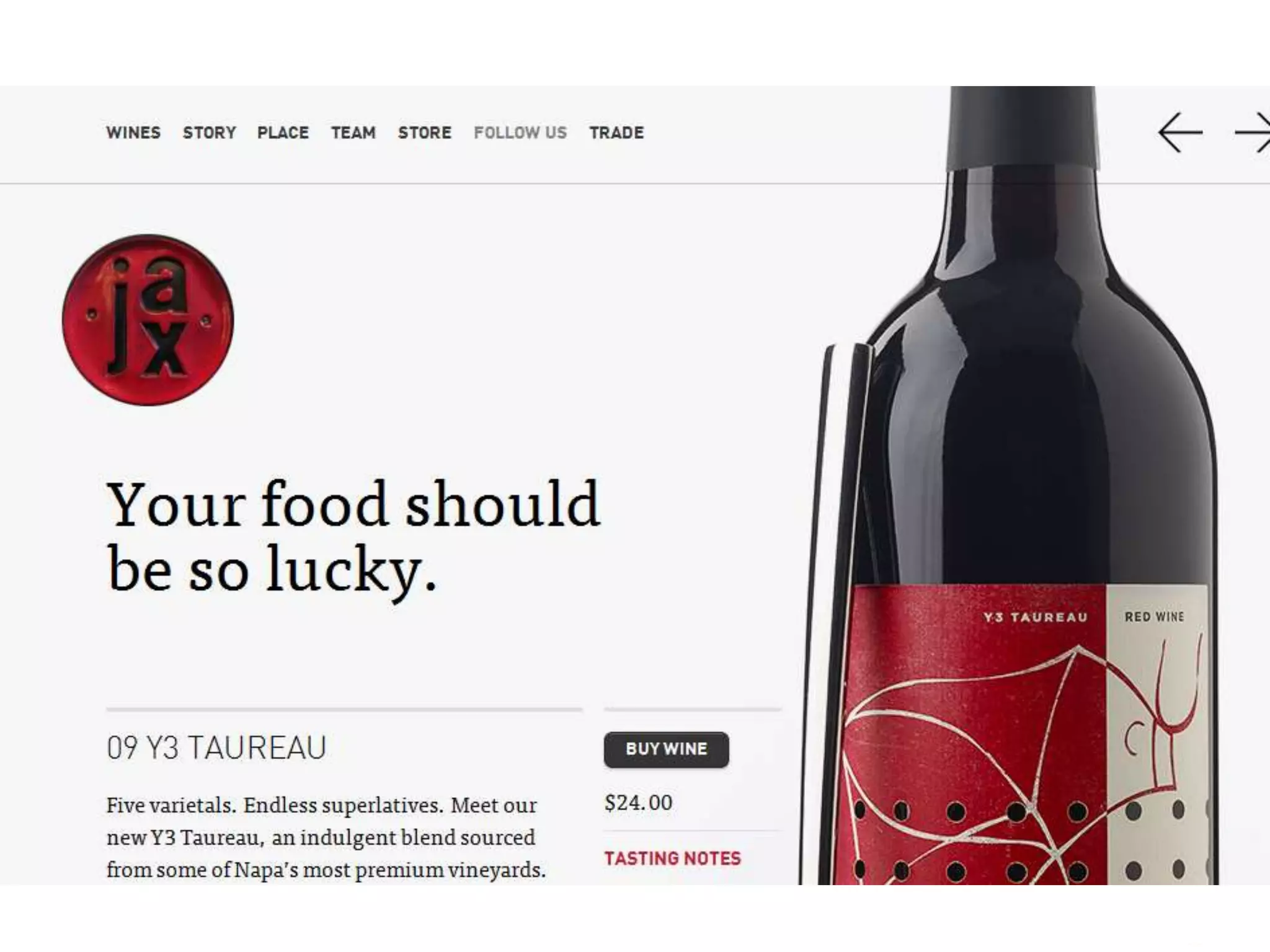Image resolution: width=1270 pixels, height=952 pixels.
Task: Click the round red jax logo
Action: click(x=148, y=320)
